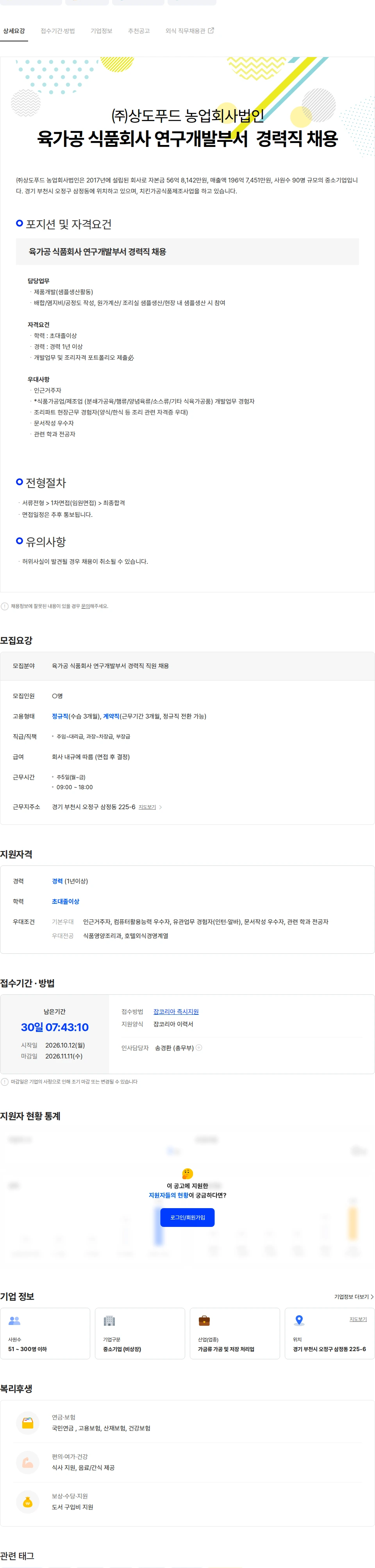
Task: Click the 시작일 2026.10.12(월) date
Action: pos(65,1045)
